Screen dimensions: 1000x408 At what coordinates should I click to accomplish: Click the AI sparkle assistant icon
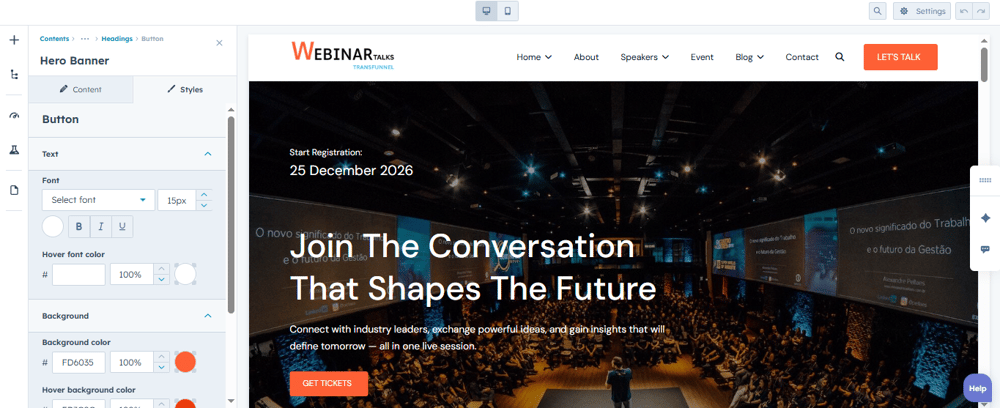coord(985,218)
